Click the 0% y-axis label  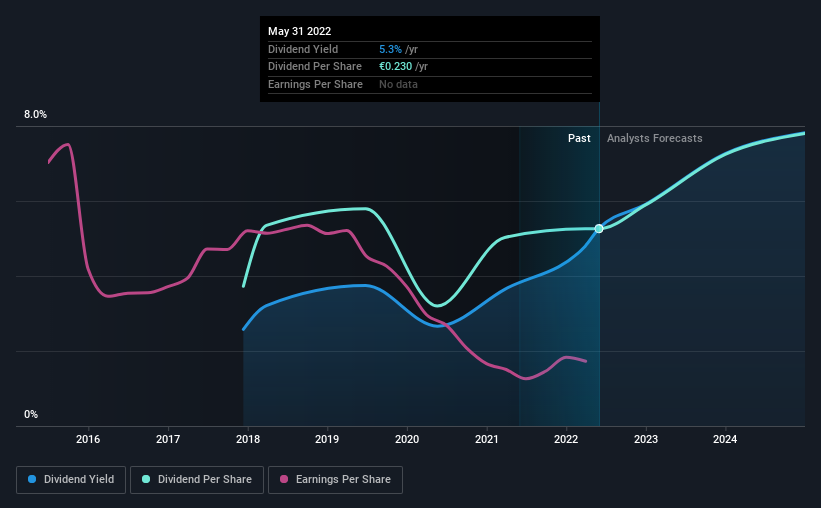pos(31,414)
